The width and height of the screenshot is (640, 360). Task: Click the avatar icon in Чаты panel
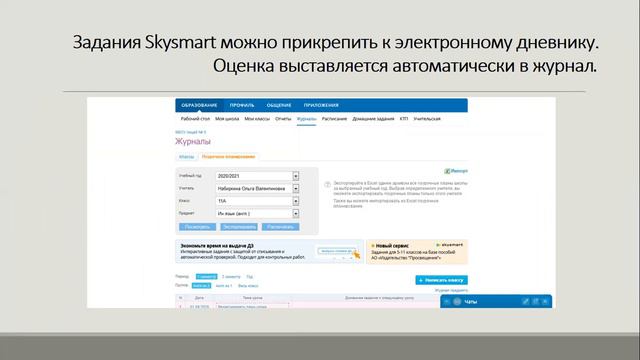(457, 302)
